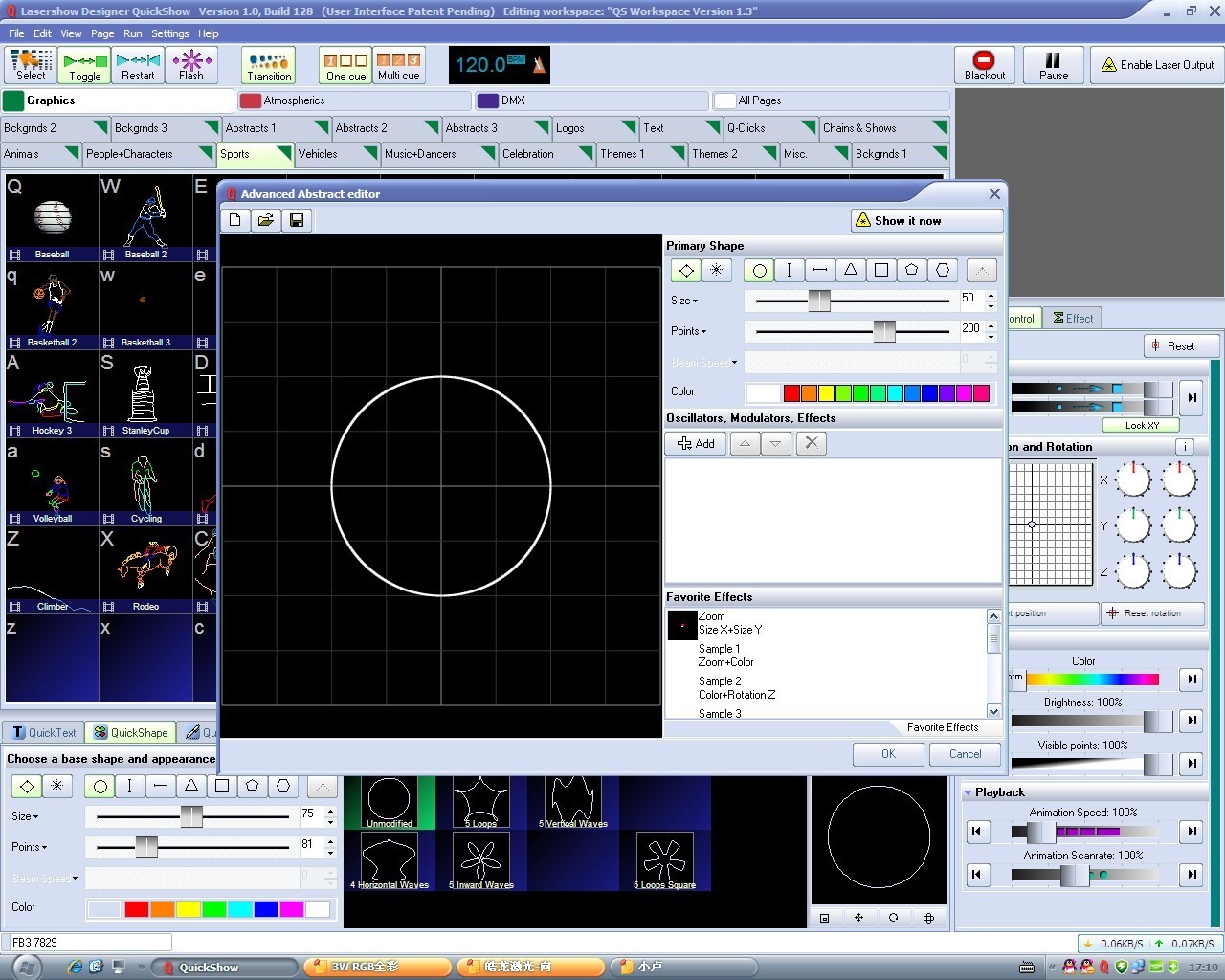Image resolution: width=1225 pixels, height=980 pixels.
Task: Open file using the folder icon in editor
Action: coord(266,220)
